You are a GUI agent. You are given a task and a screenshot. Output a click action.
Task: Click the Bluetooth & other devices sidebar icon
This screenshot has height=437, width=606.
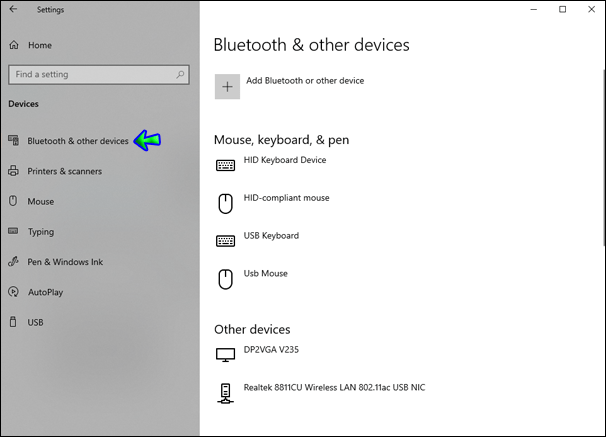point(14,140)
